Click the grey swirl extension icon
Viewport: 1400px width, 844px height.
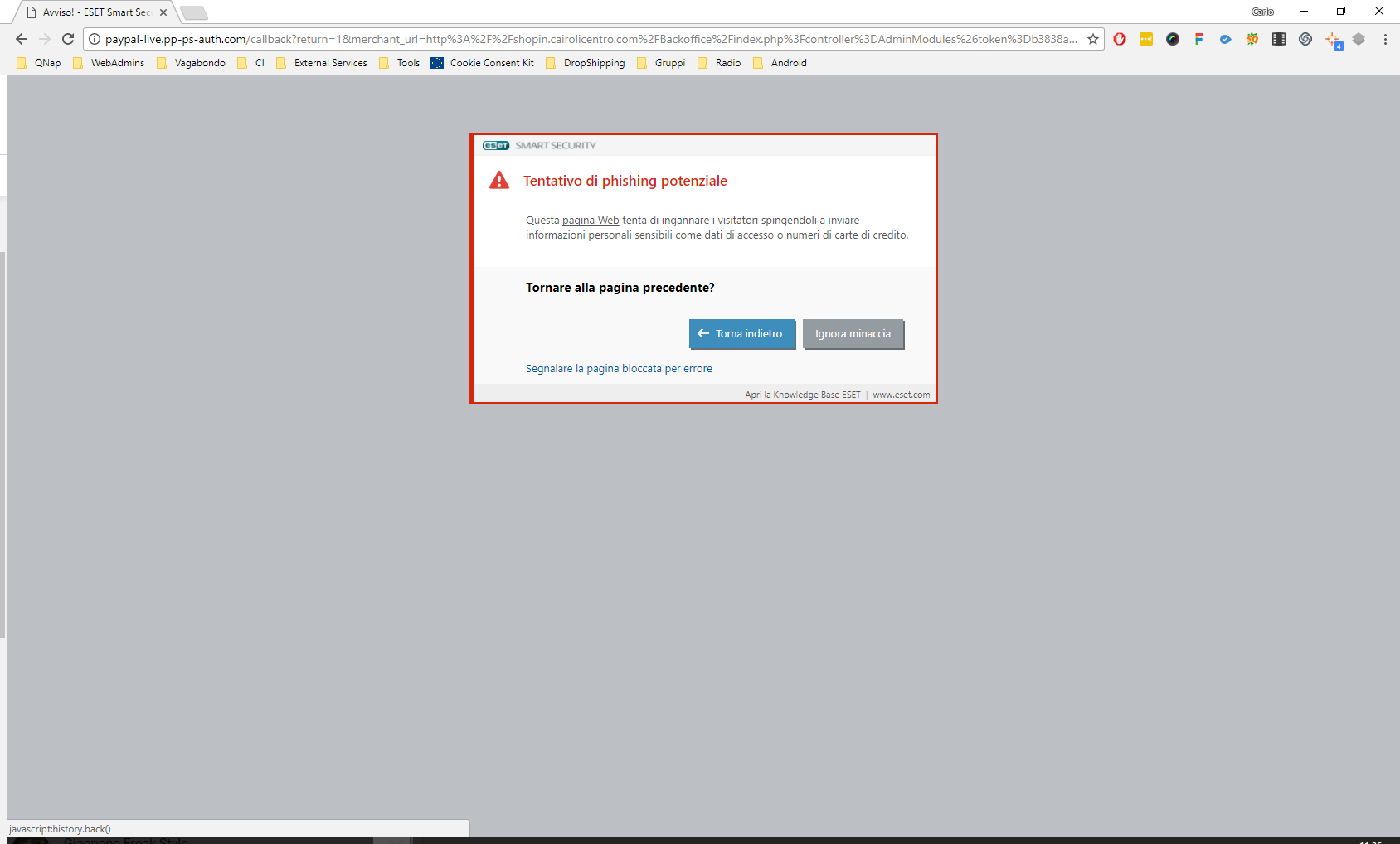1305,39
